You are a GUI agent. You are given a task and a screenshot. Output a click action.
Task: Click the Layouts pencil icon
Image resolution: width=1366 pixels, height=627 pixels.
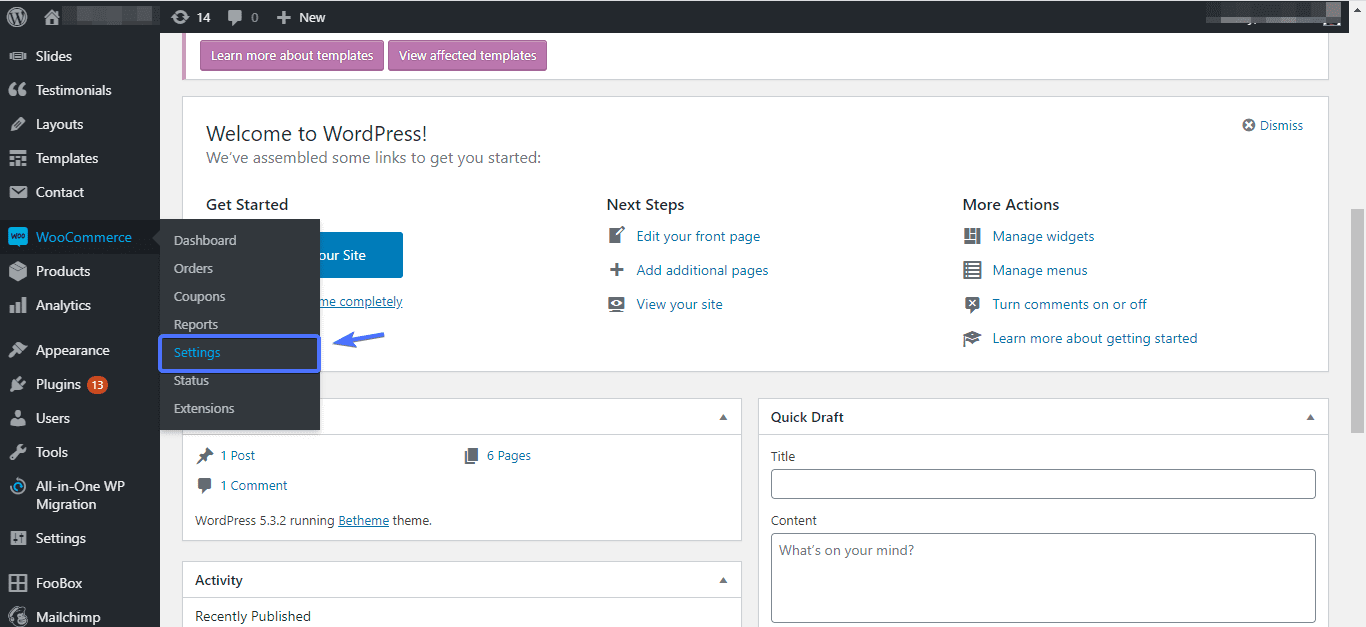coord(17,124)
